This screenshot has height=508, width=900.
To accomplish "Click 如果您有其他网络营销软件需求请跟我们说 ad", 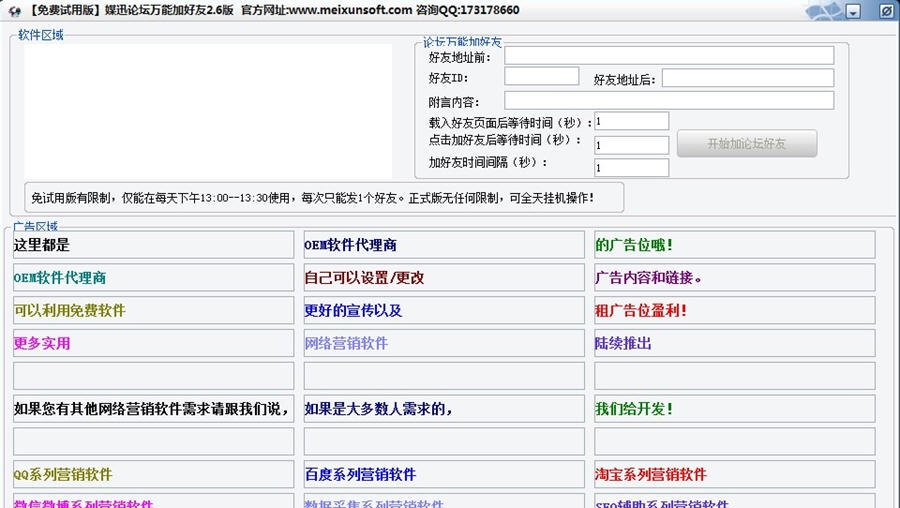I will click(x=153, y=409).
